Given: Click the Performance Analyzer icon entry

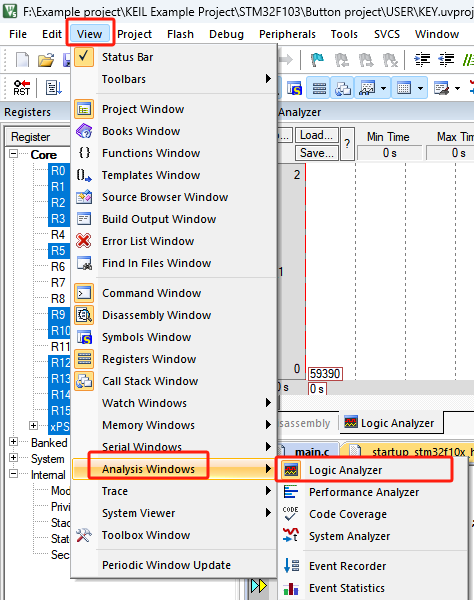Looking at the screenshot, I should [290, 492].
